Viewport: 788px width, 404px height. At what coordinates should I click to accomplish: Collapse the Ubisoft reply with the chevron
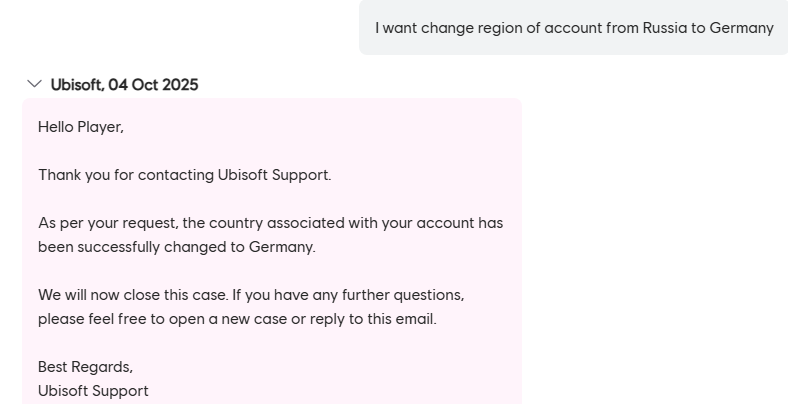pyautogui.click(x=34, y=84)
